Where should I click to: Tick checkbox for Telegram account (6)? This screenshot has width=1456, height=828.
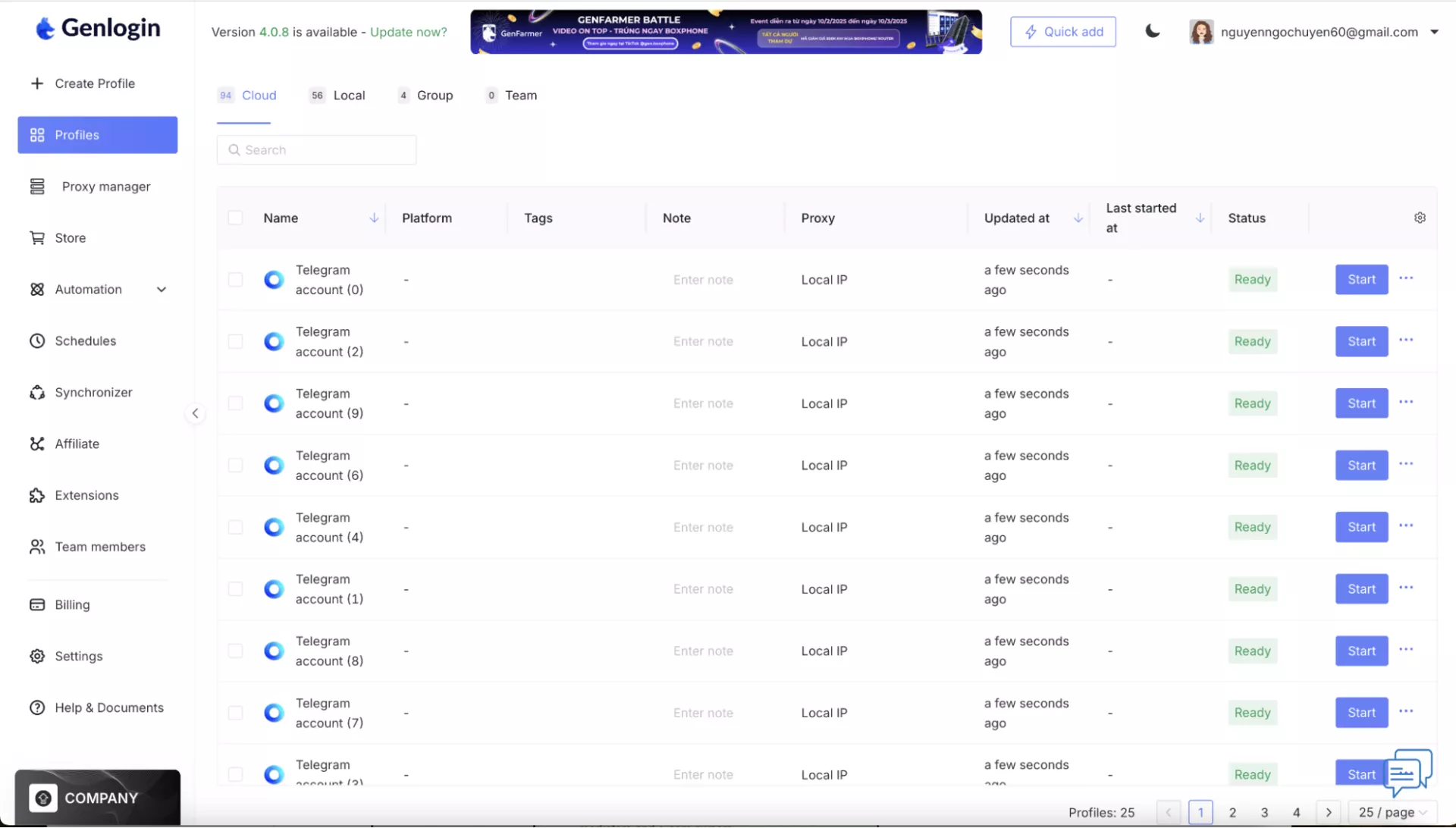(x=235, y=466)
